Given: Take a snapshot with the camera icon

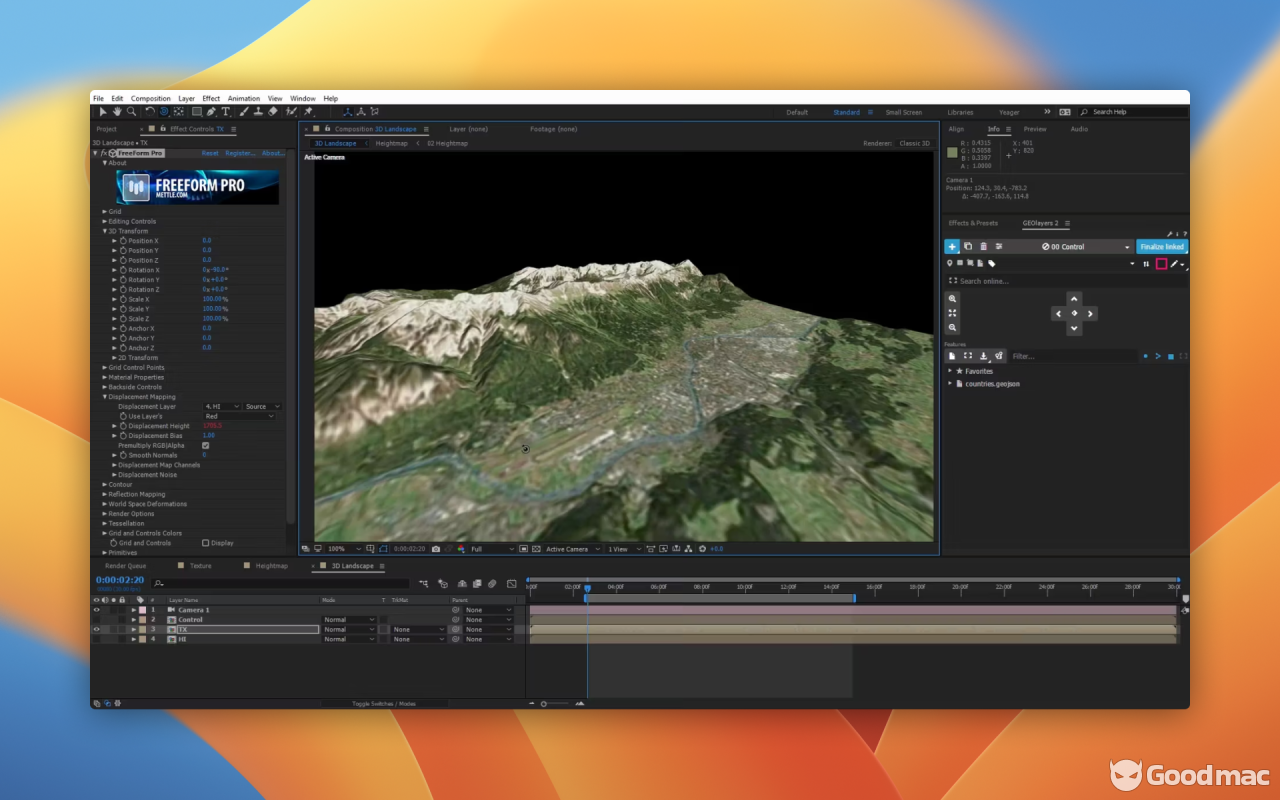Looking at the screenshot, I should point(436,549).
